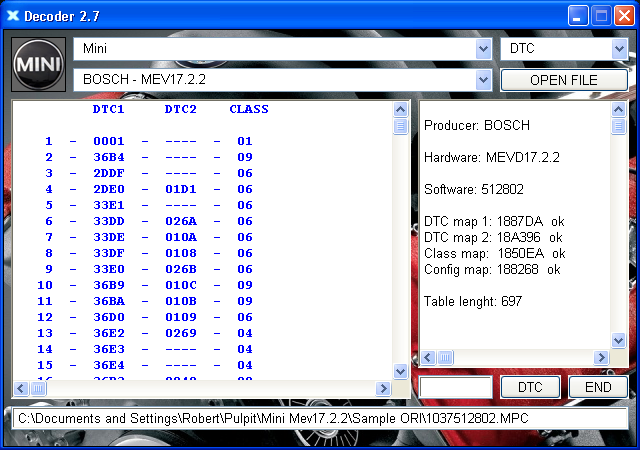This screenshot has width=640, height=450.
Task: Select DTC1 code 36B4
Action: coord(109,157)
